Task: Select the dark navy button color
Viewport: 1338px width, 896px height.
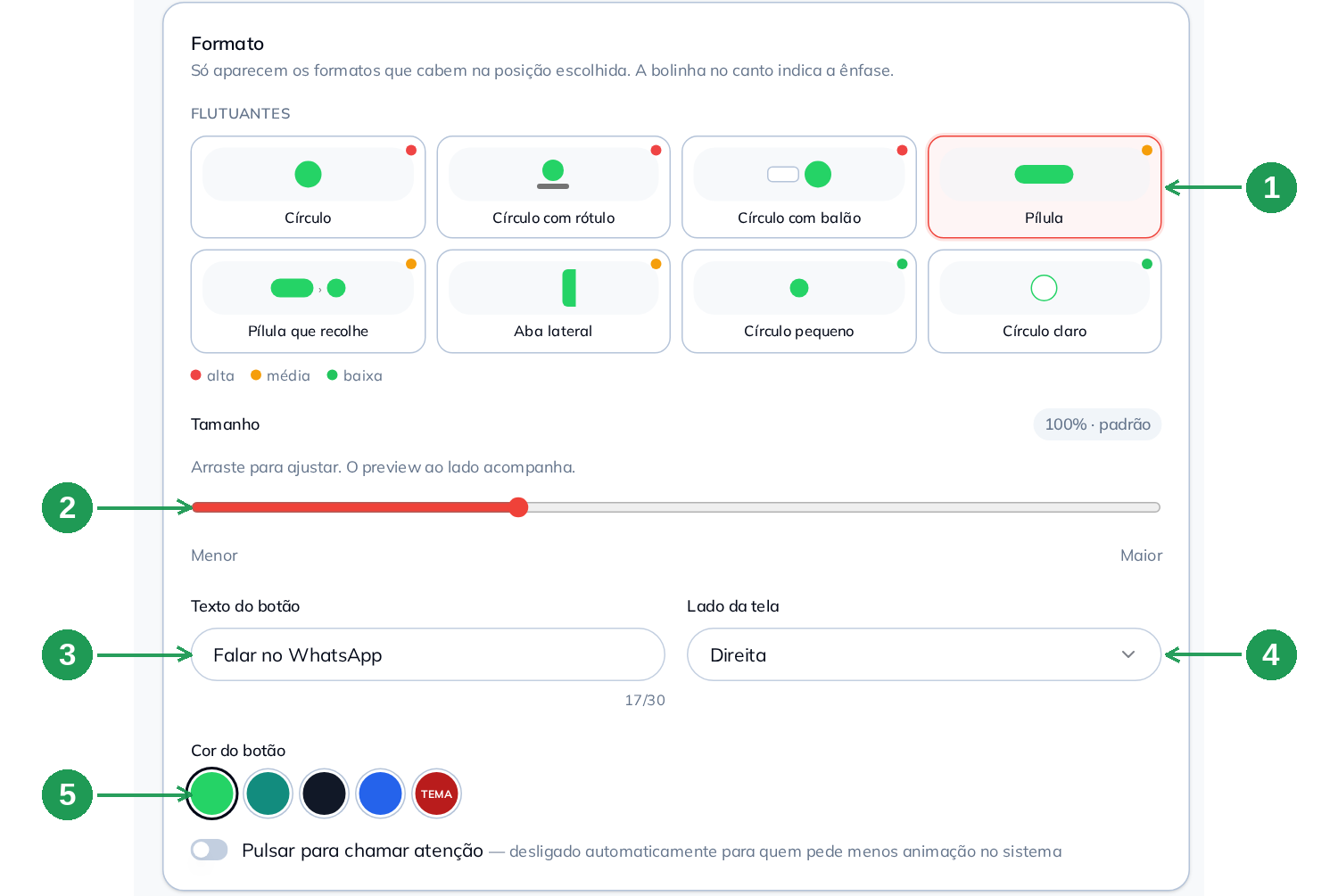Action: click(325, 793)
